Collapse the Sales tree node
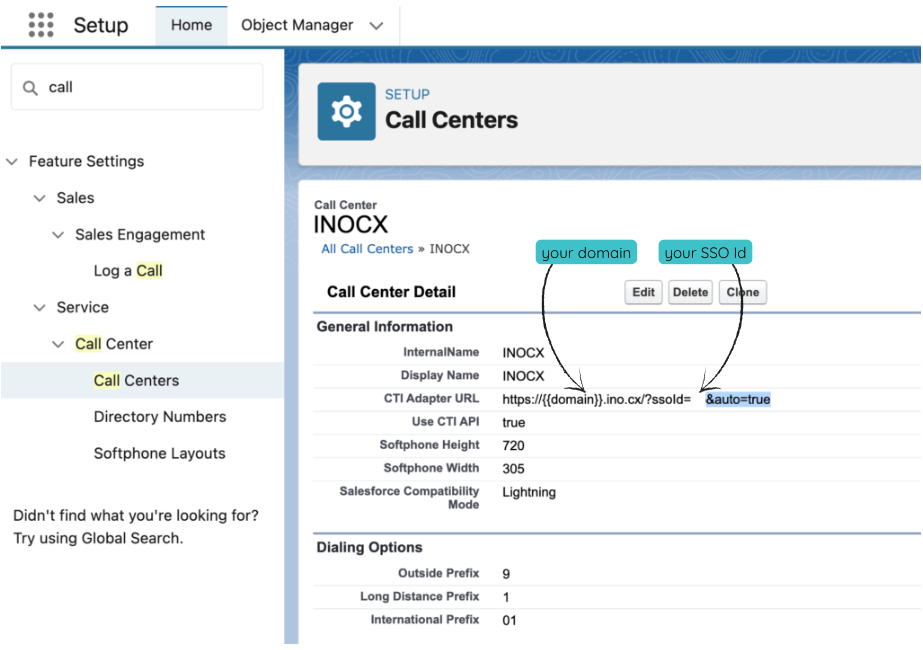Image resolution: width=923 pixels, height=650 pixels. point(40,199)
